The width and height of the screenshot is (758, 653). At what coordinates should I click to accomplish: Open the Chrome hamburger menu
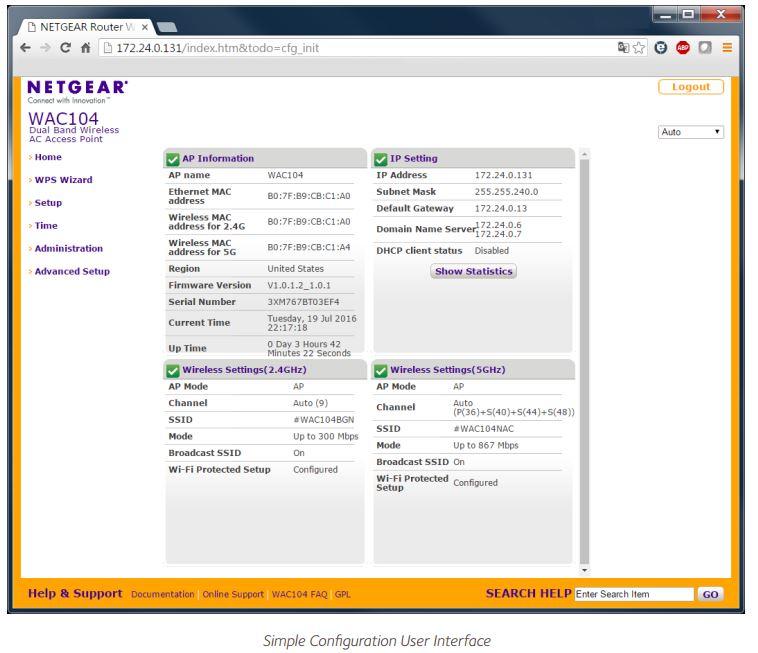(727, 47)
